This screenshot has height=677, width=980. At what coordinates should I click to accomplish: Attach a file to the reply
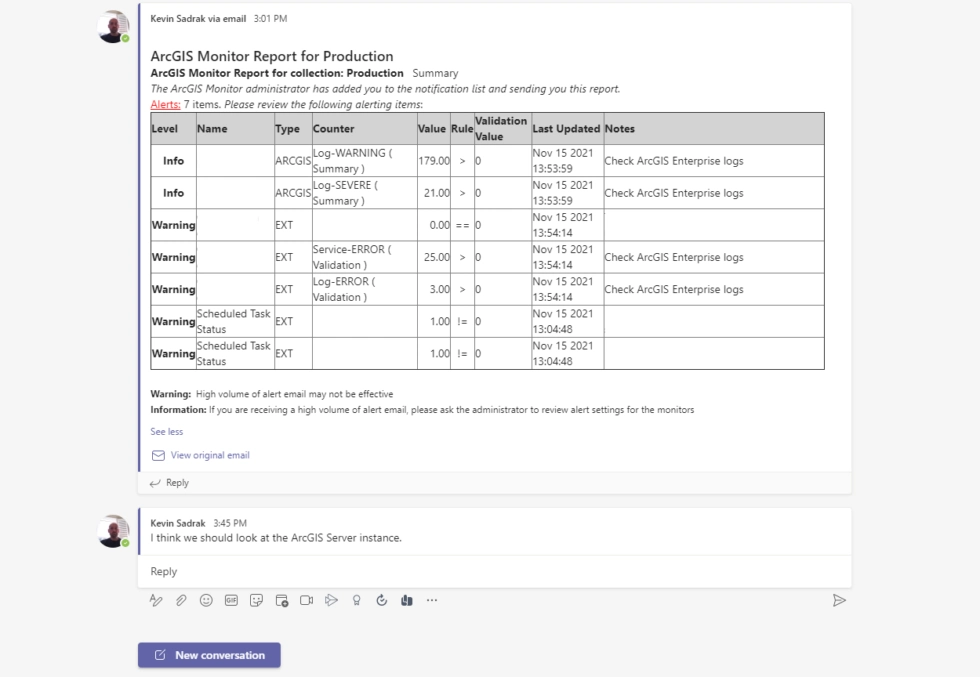(180, 599)
